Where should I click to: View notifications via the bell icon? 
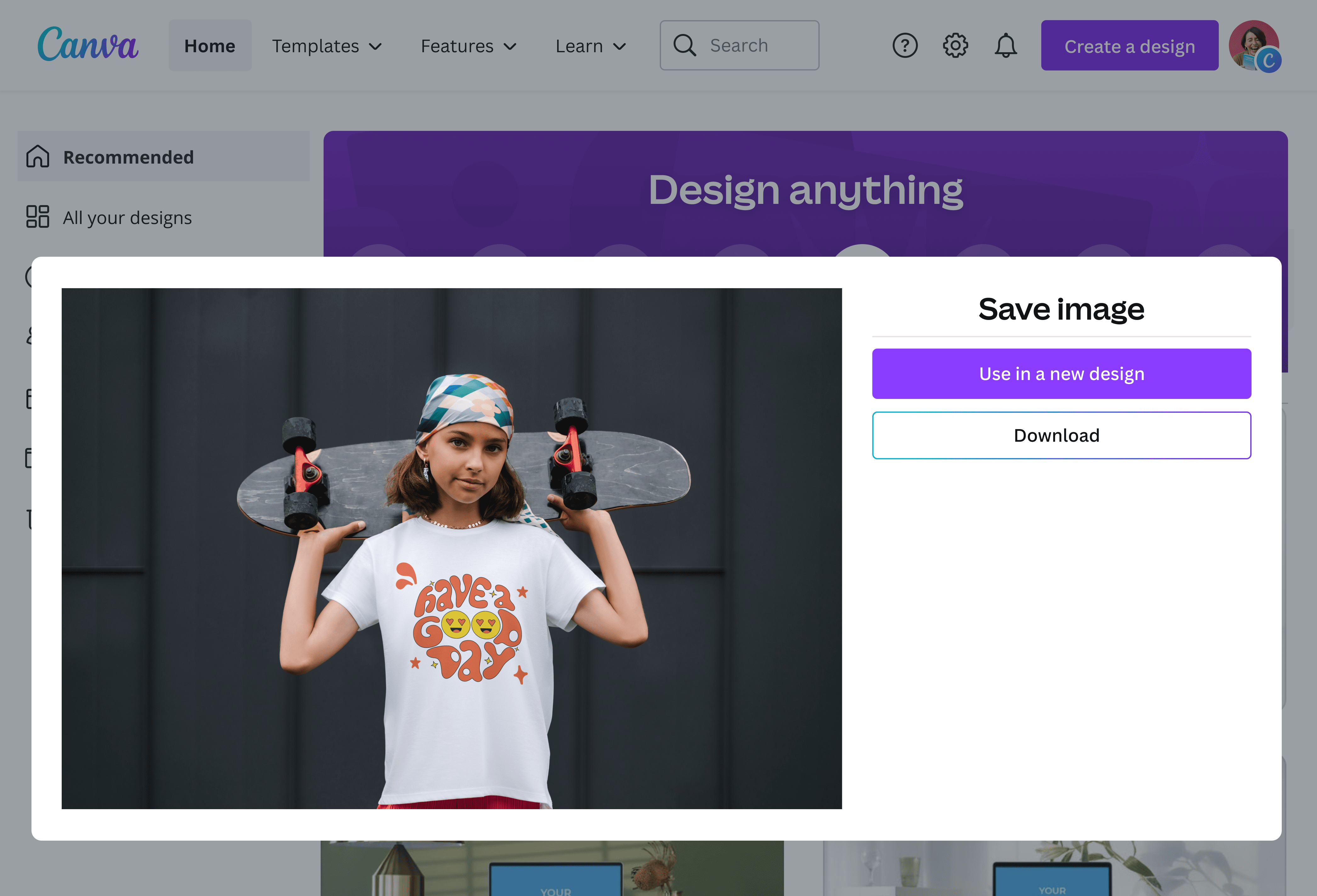[x=1006, y=45]
